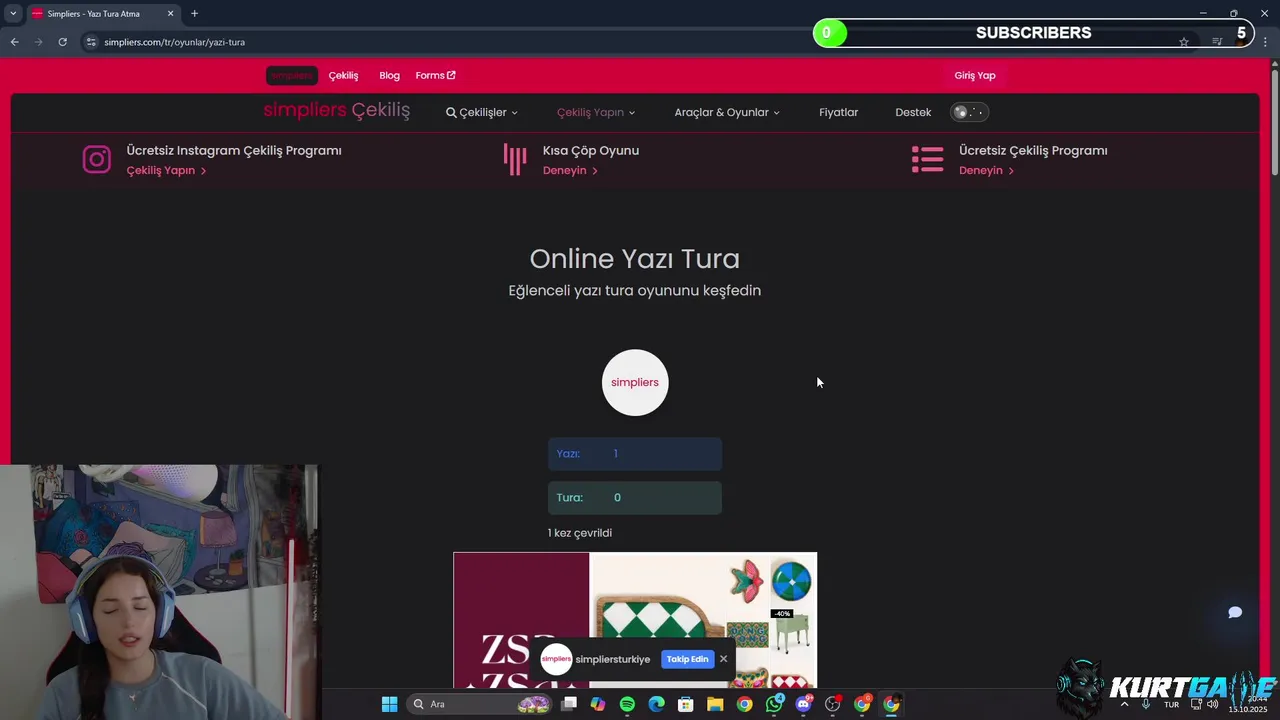The image size is (1280, 720).
Task: Open Deneyin link under Kısa Çöp Oyunu
Action: click(570, 170)
